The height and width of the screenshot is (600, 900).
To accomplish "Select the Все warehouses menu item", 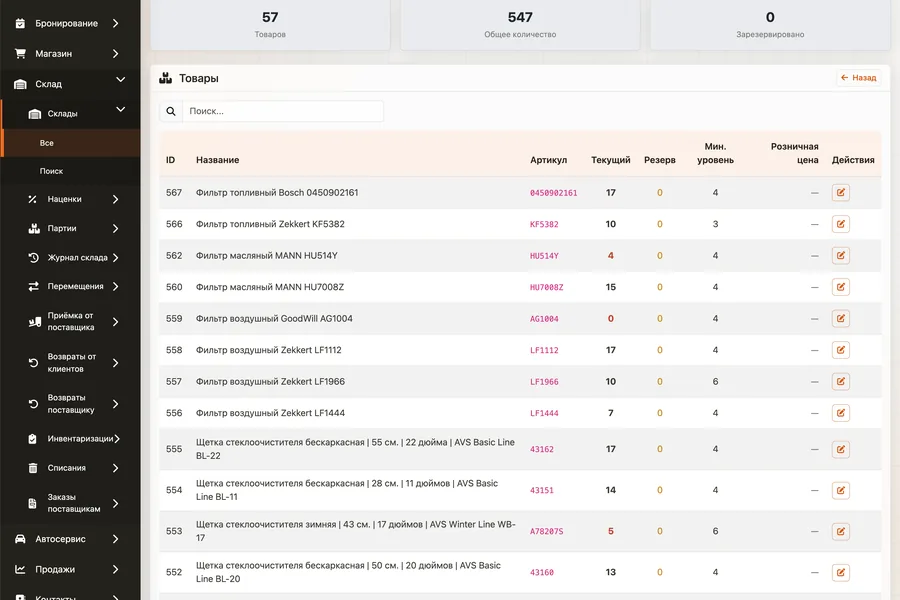I will tap(71, 143).
